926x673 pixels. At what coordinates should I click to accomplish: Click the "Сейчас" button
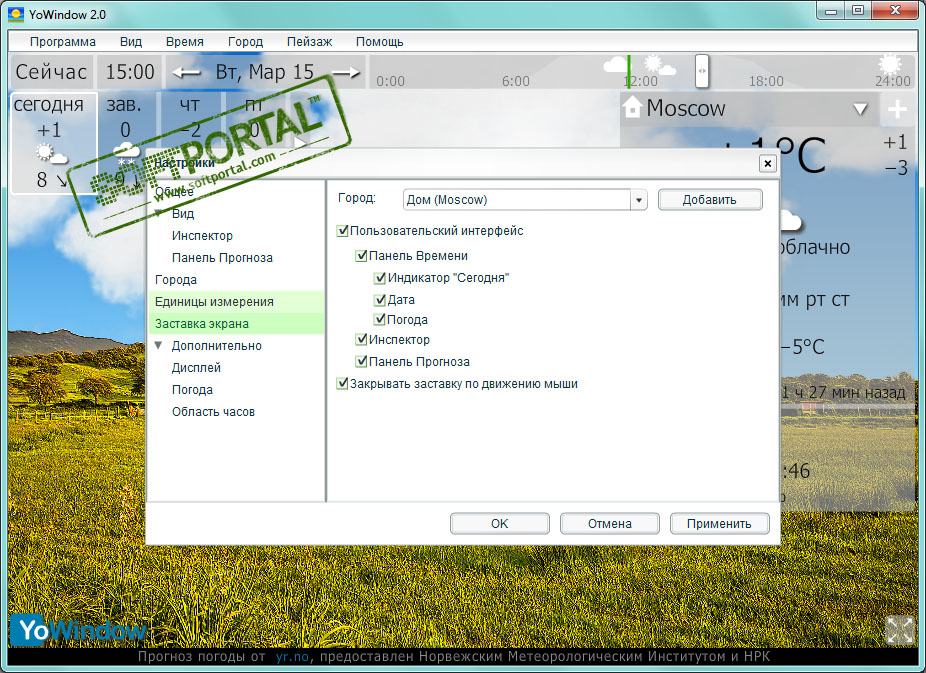click(51, 72)
